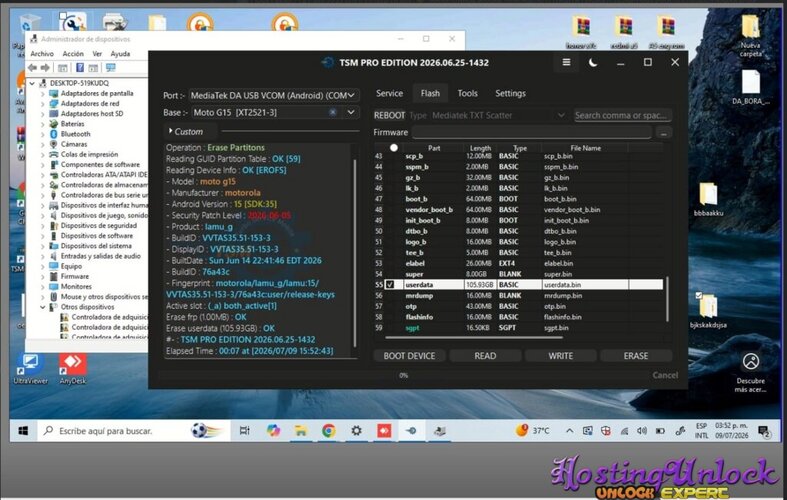
Task: Click the Firmware path input field
Action: coord(532,133)
